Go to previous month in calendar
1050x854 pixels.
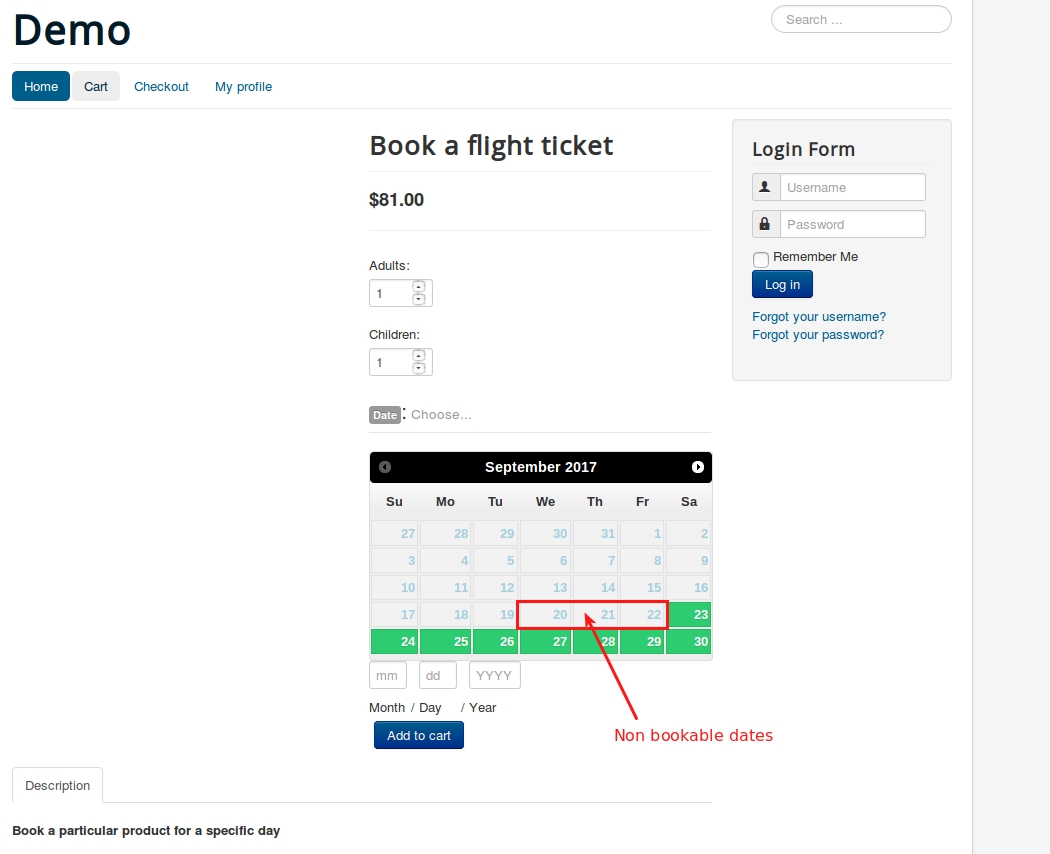[x=384, y=467]
